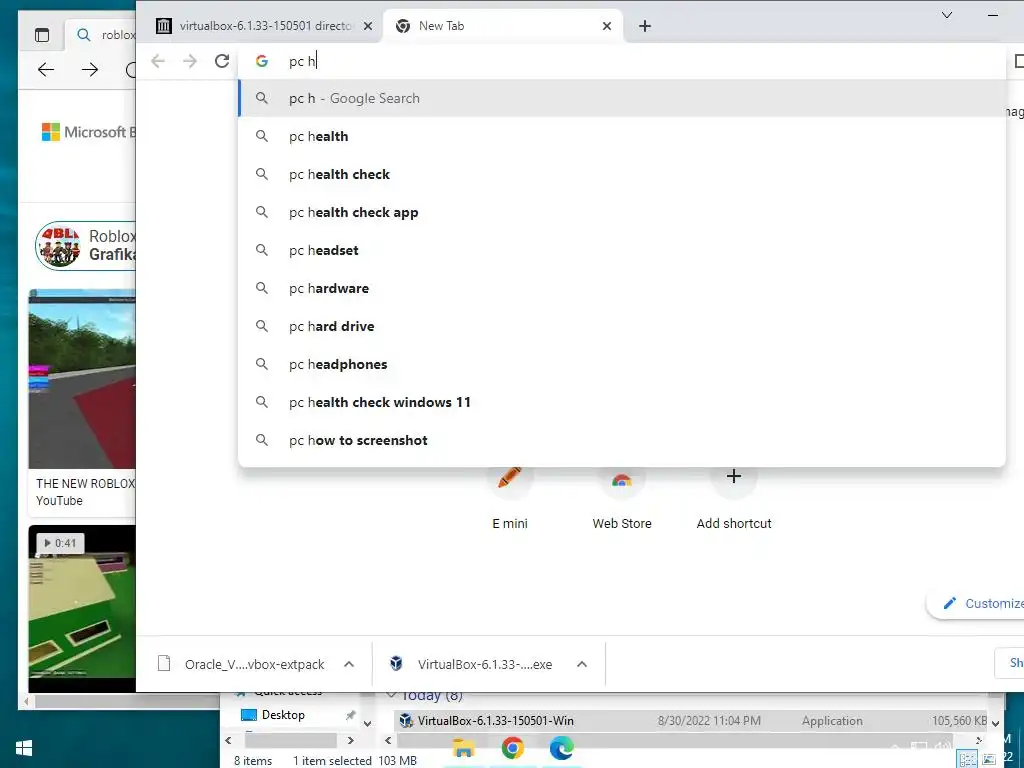Pick 'pc health check app' suggestion

(622, 212)
